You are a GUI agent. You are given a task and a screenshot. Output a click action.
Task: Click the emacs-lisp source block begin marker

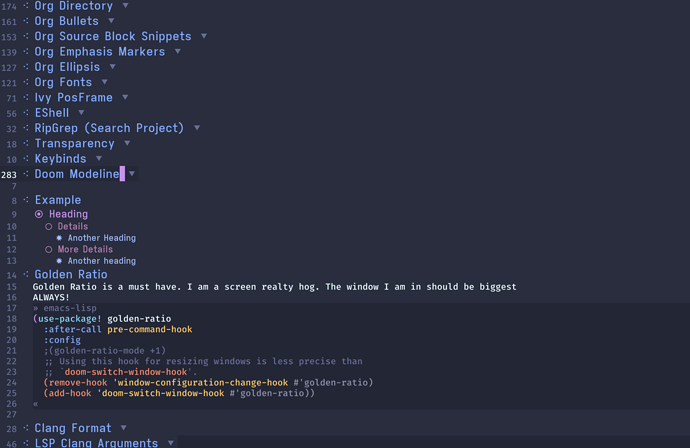pyautogui.click(x=65, y=308)
